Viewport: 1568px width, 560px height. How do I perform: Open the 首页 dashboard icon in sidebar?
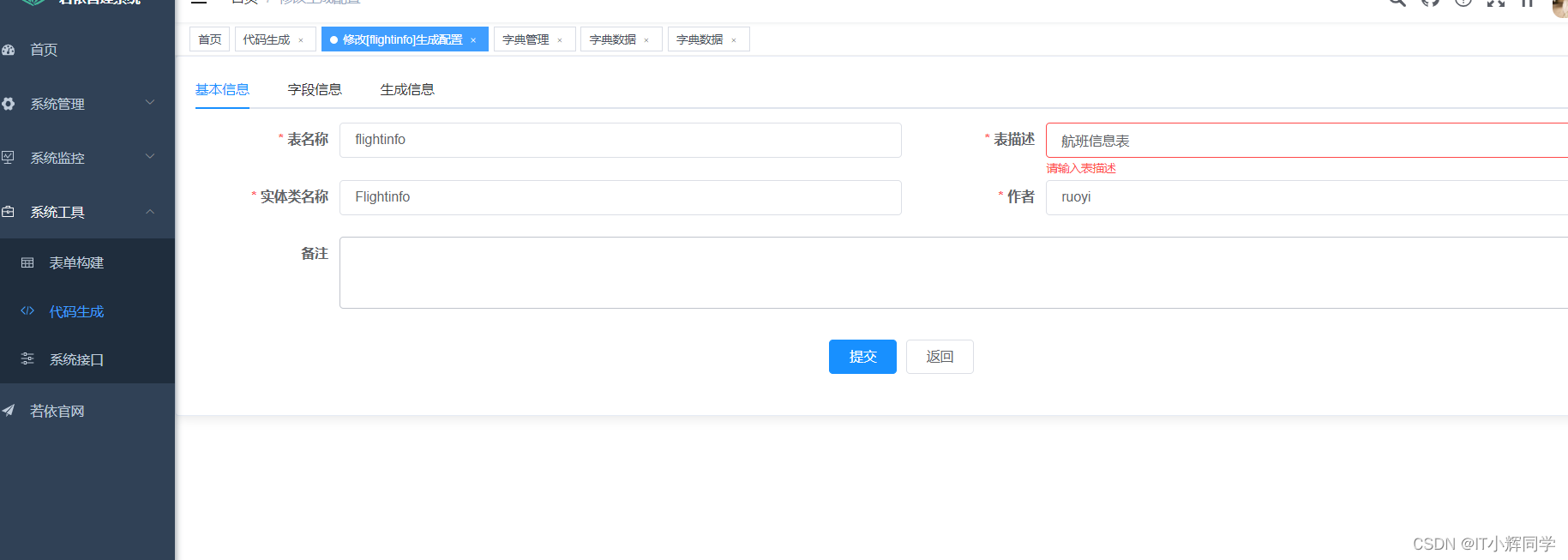[9, 50]
